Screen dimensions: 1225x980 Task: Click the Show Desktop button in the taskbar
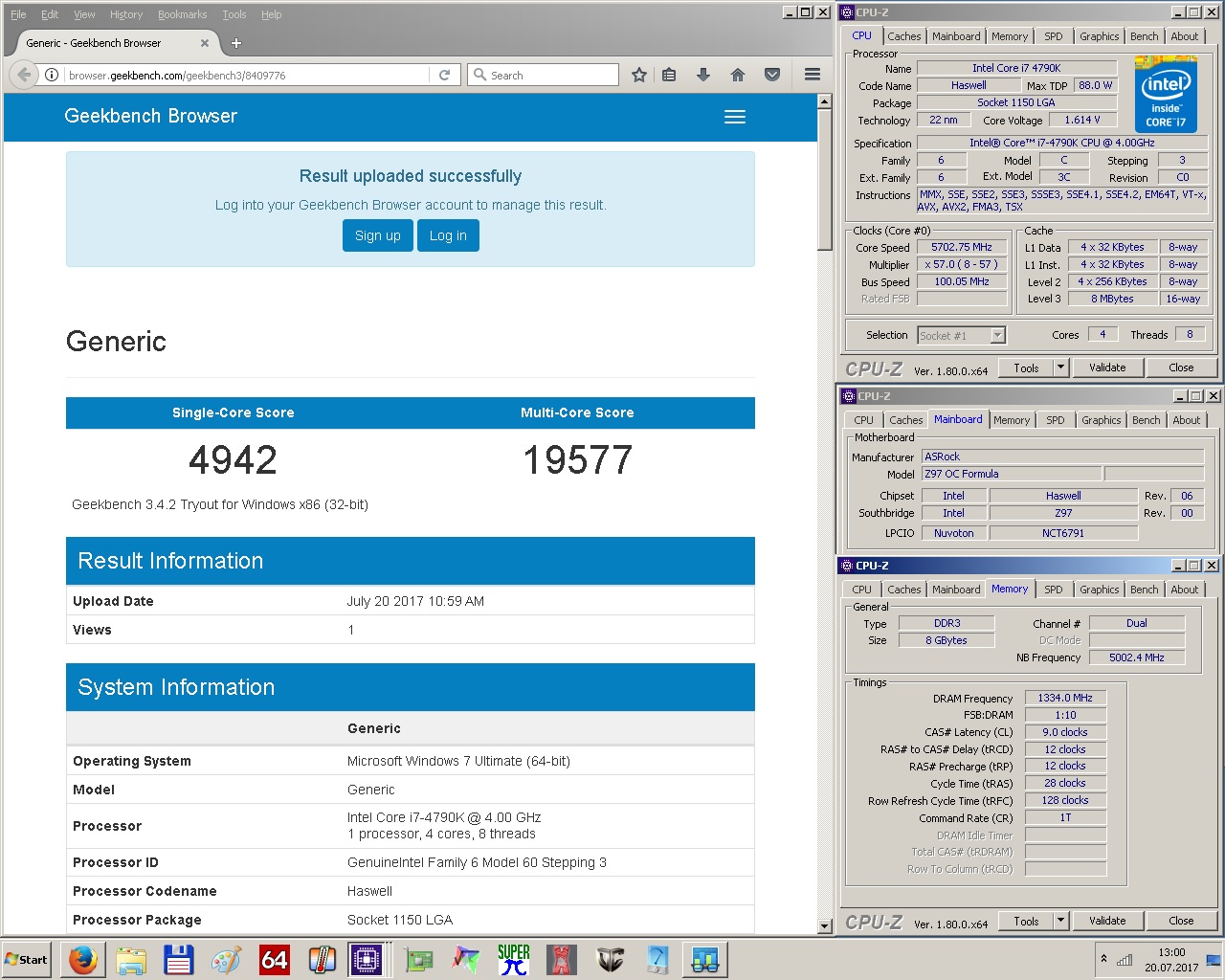click(x=1215, y=960)
